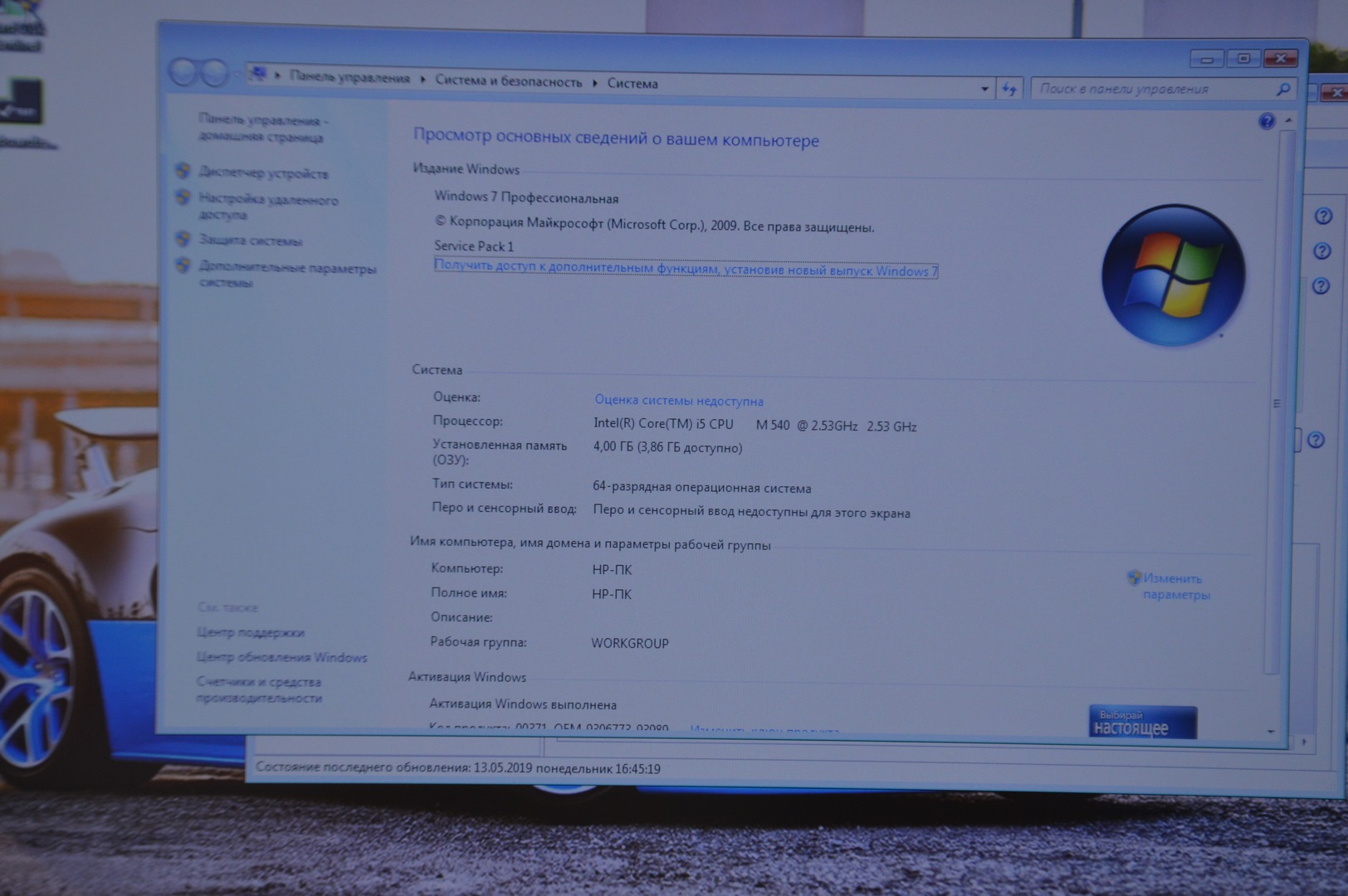Open 'Дополнительные параметры системы' link

(287, 275)
